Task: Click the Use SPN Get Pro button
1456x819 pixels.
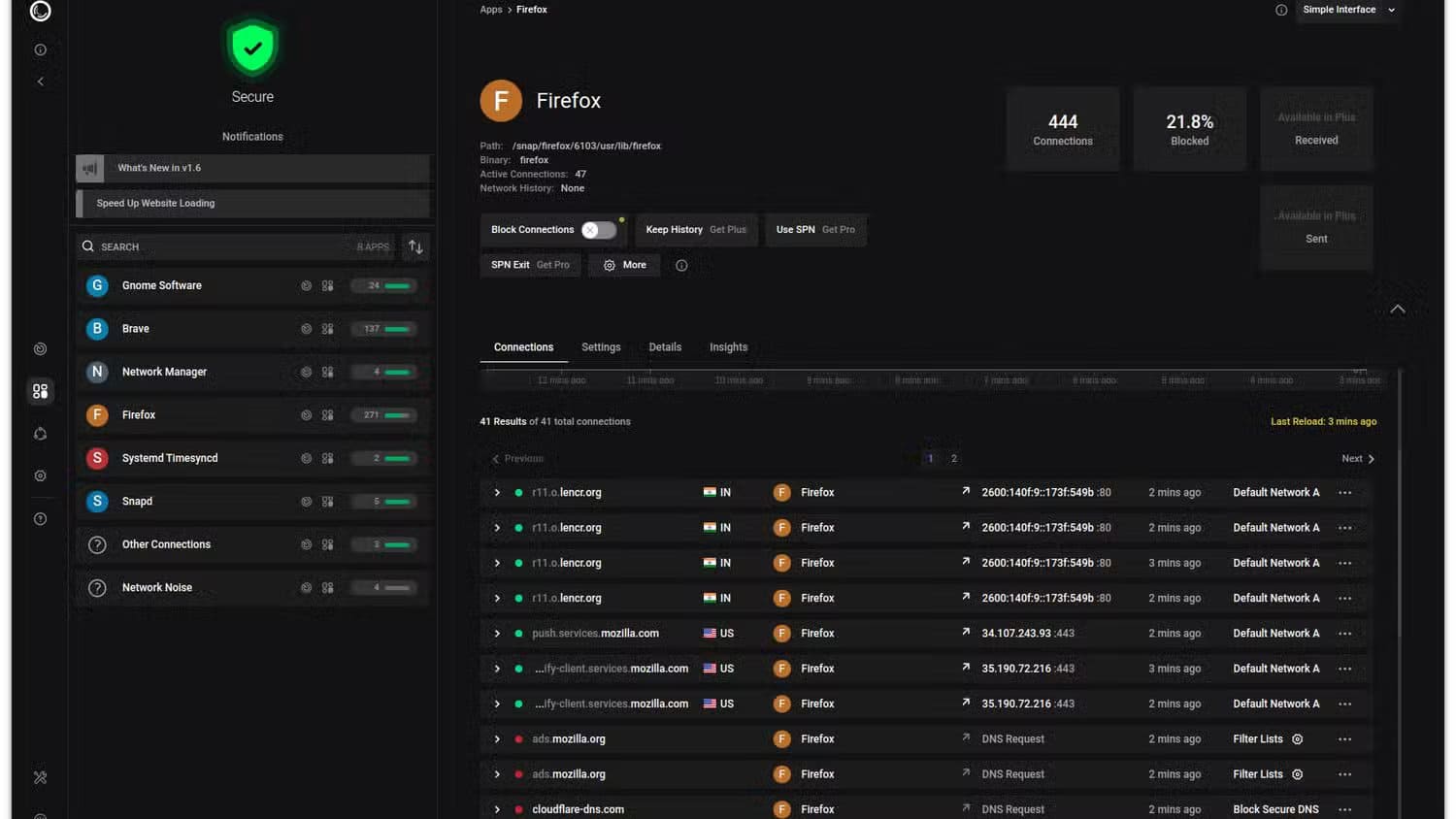Action: coord(815,230)
